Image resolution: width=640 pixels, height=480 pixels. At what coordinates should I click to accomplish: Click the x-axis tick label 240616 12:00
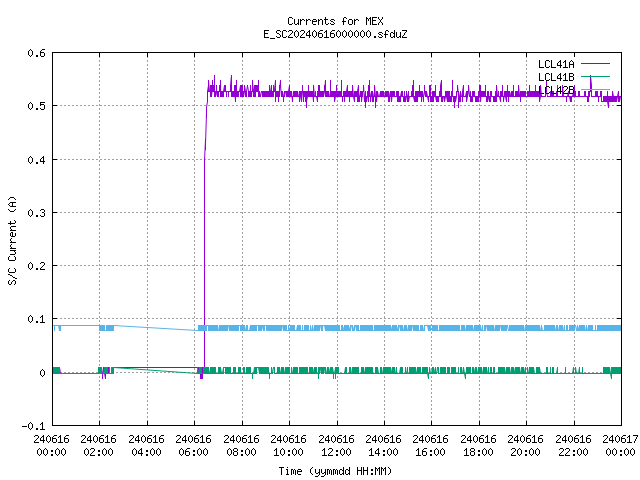pyautogui.click(x=336, y=446)
